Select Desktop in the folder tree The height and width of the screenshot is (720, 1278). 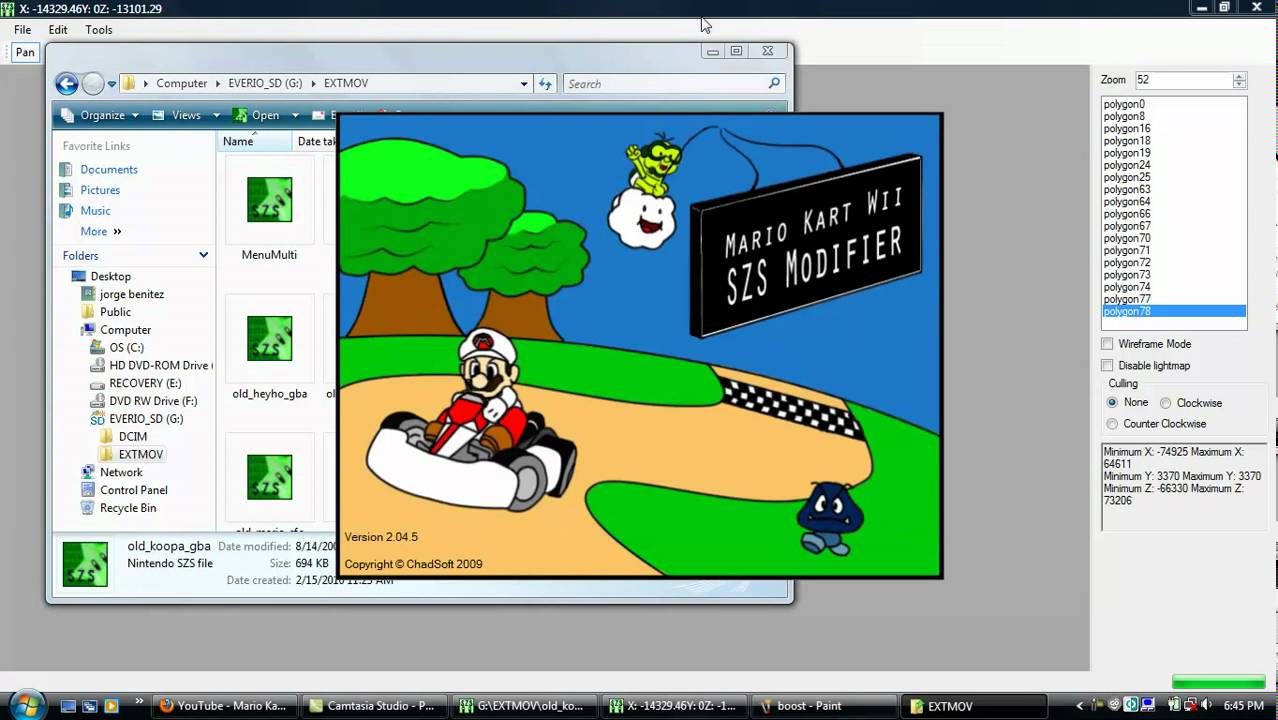tap(110, 277)
